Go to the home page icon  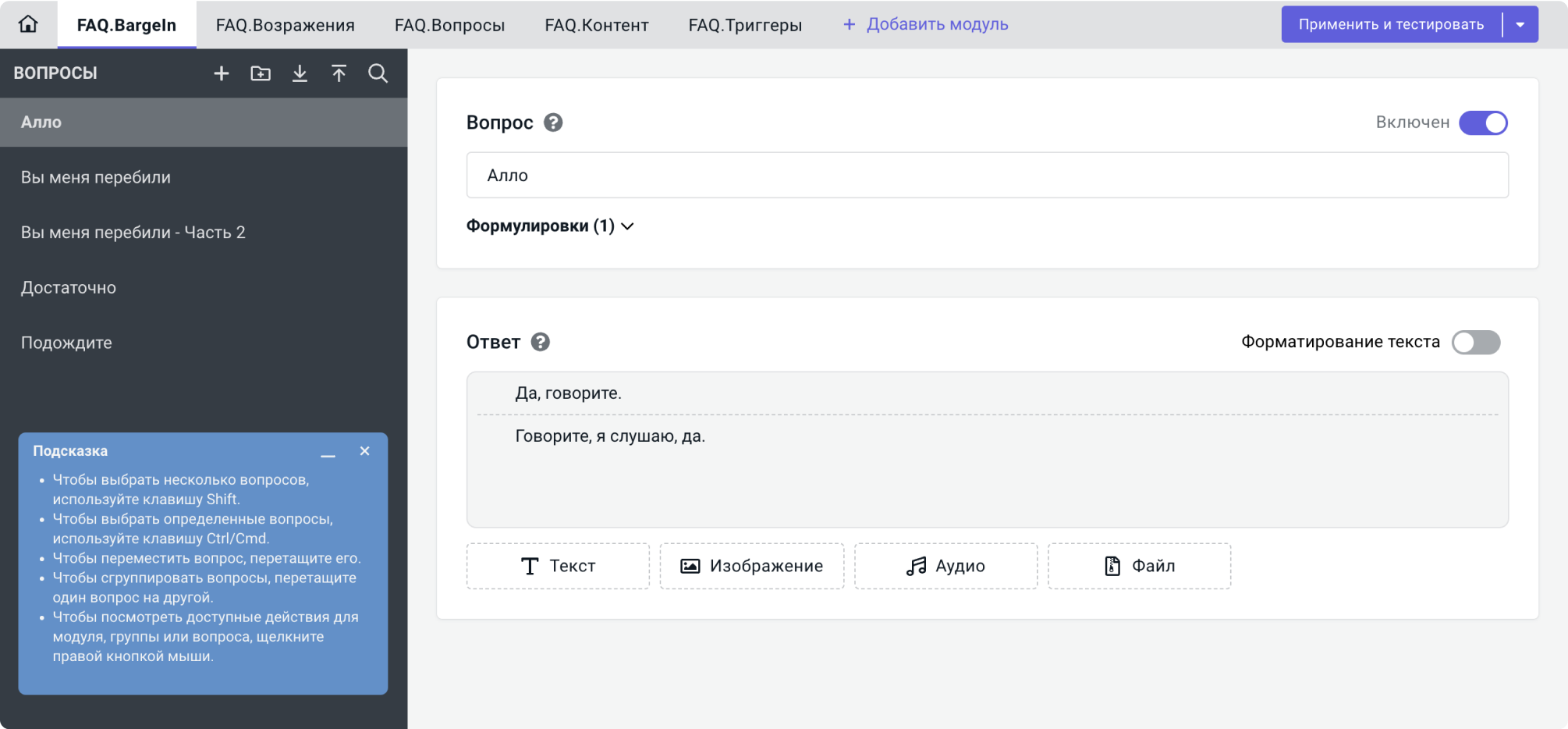(28, 24)
